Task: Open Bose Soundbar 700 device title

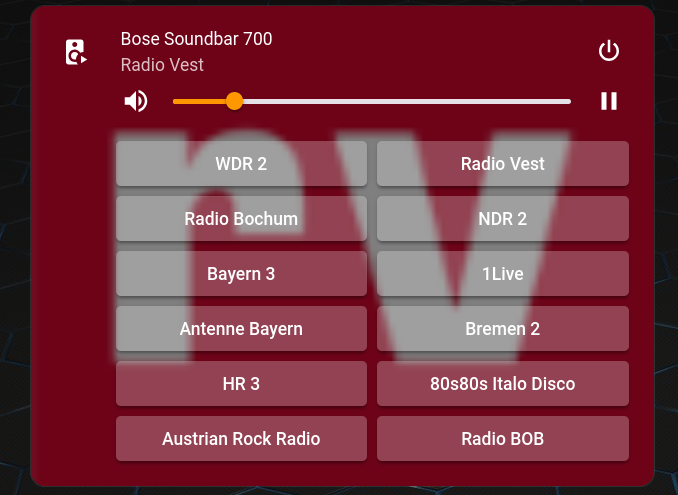Action: 196,39
